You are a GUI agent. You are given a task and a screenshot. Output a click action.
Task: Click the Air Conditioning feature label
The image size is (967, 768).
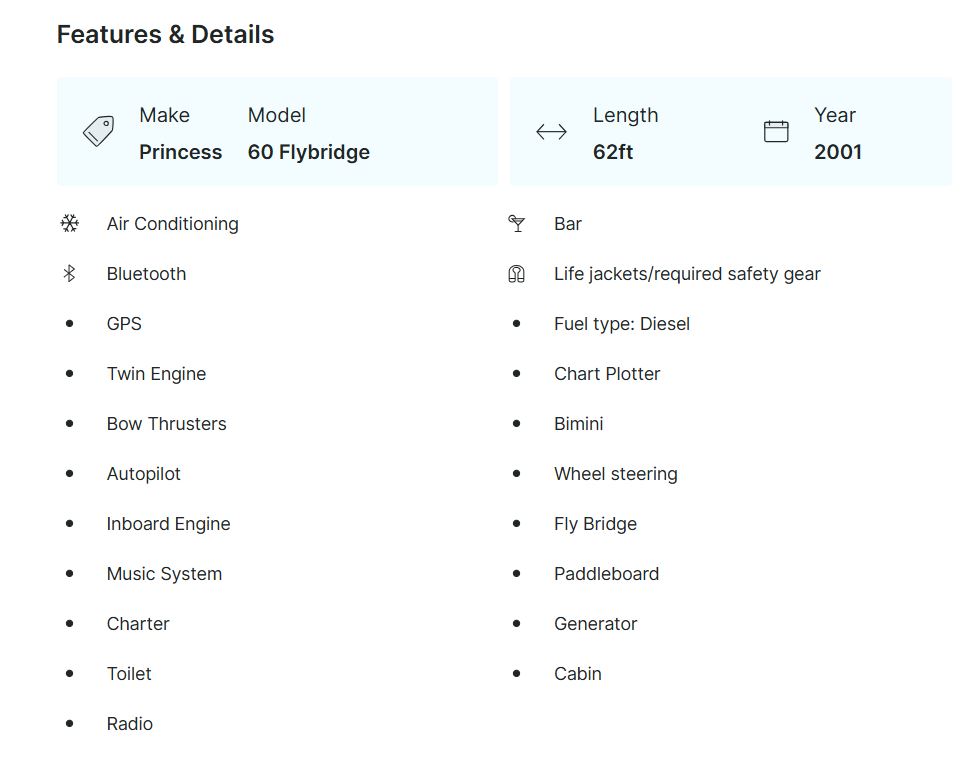[172, 224]
